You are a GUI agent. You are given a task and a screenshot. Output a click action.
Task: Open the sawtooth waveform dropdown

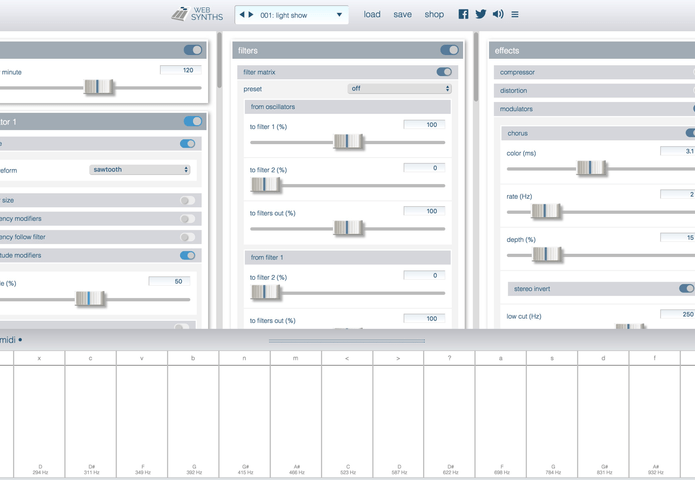click(139, 170)
